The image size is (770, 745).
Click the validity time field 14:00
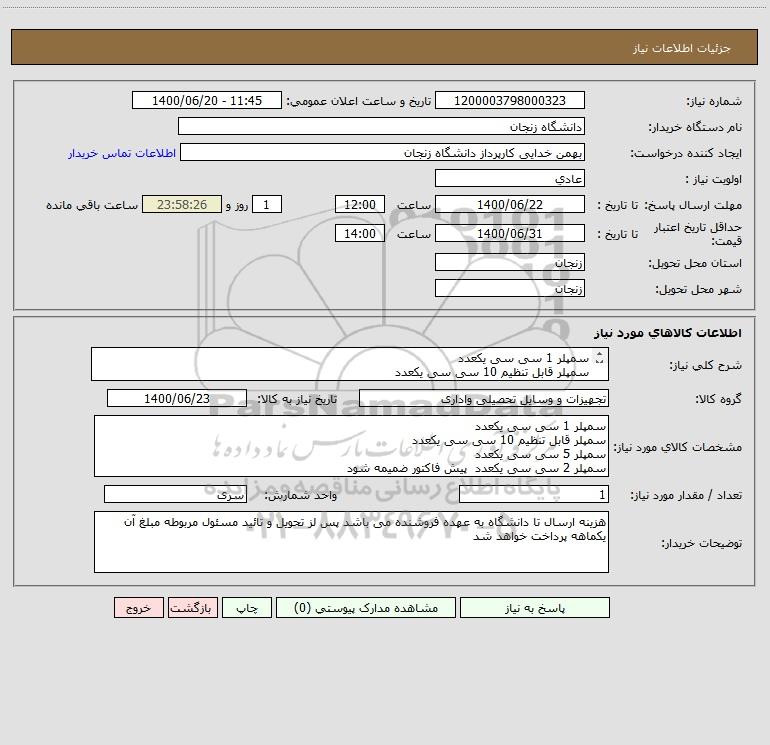(x=359, y=233)
